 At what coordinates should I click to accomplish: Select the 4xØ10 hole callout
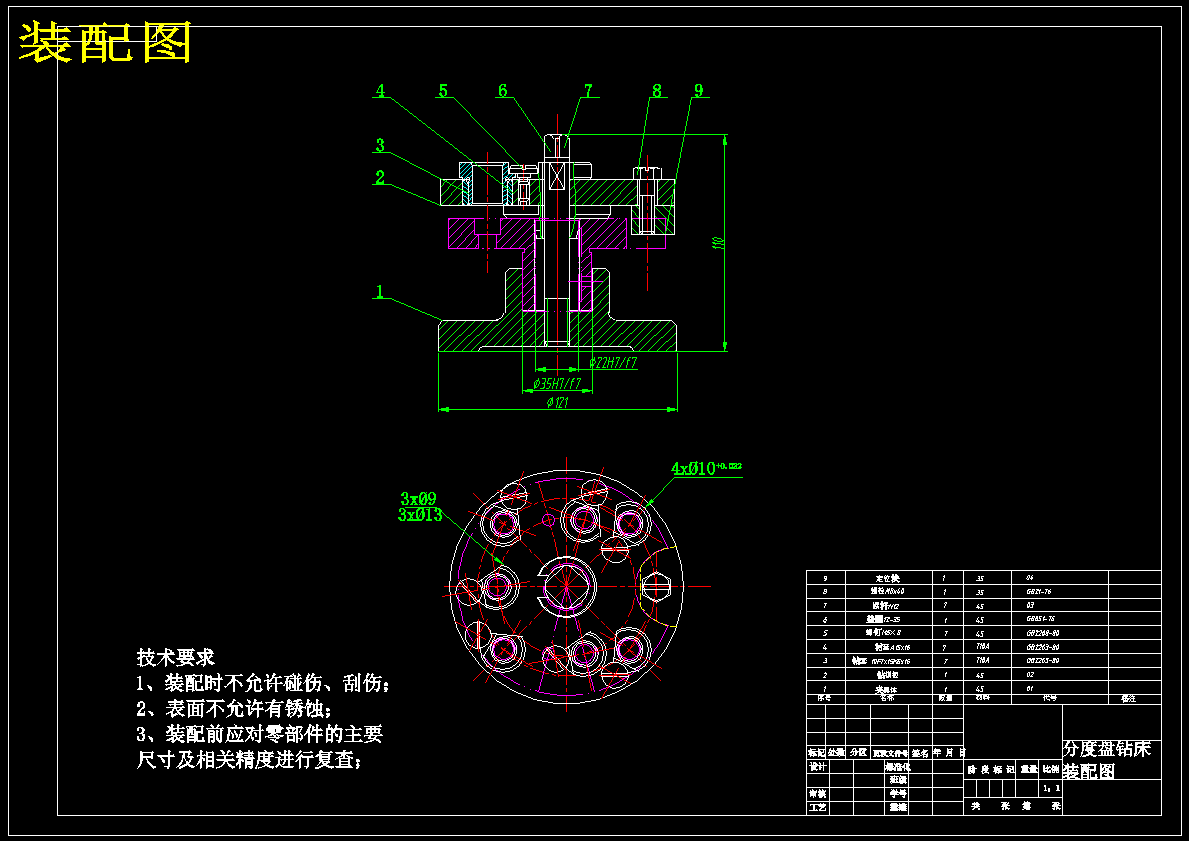[x=706, y=468]
